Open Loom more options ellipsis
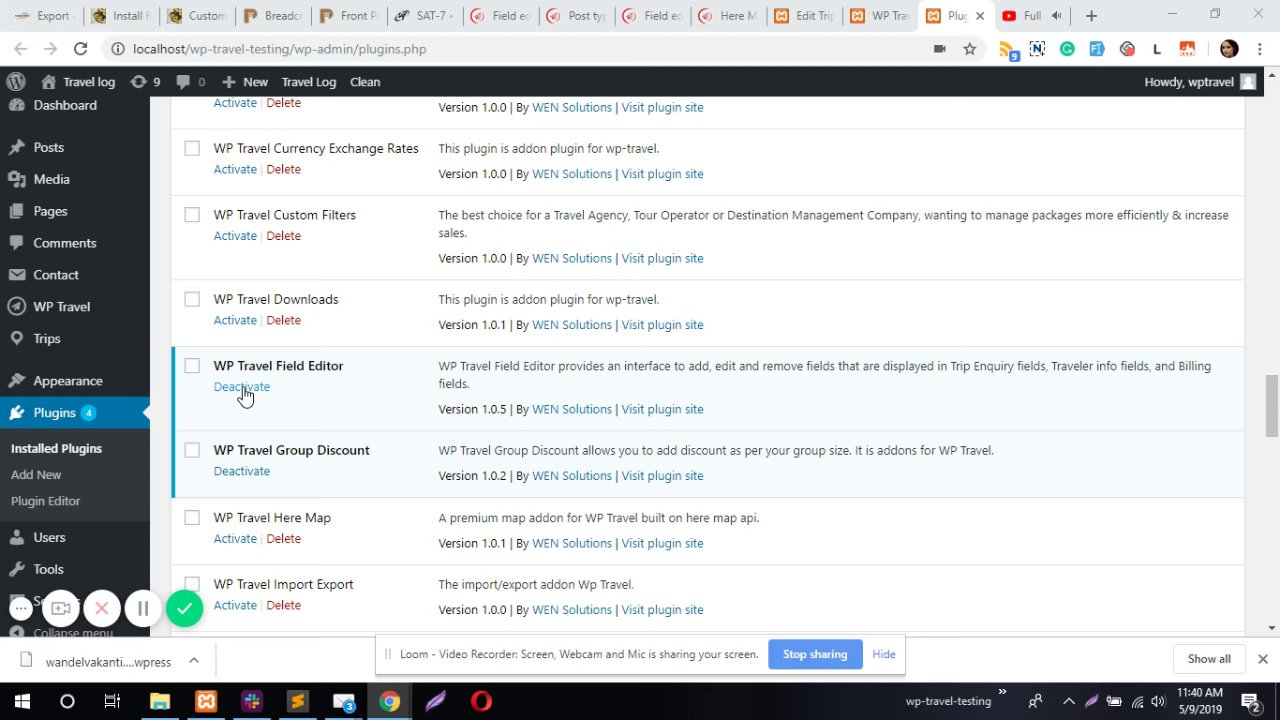The height and width of the screenshot is (720, 1280). pyautogui.click(x=21, y=608)
